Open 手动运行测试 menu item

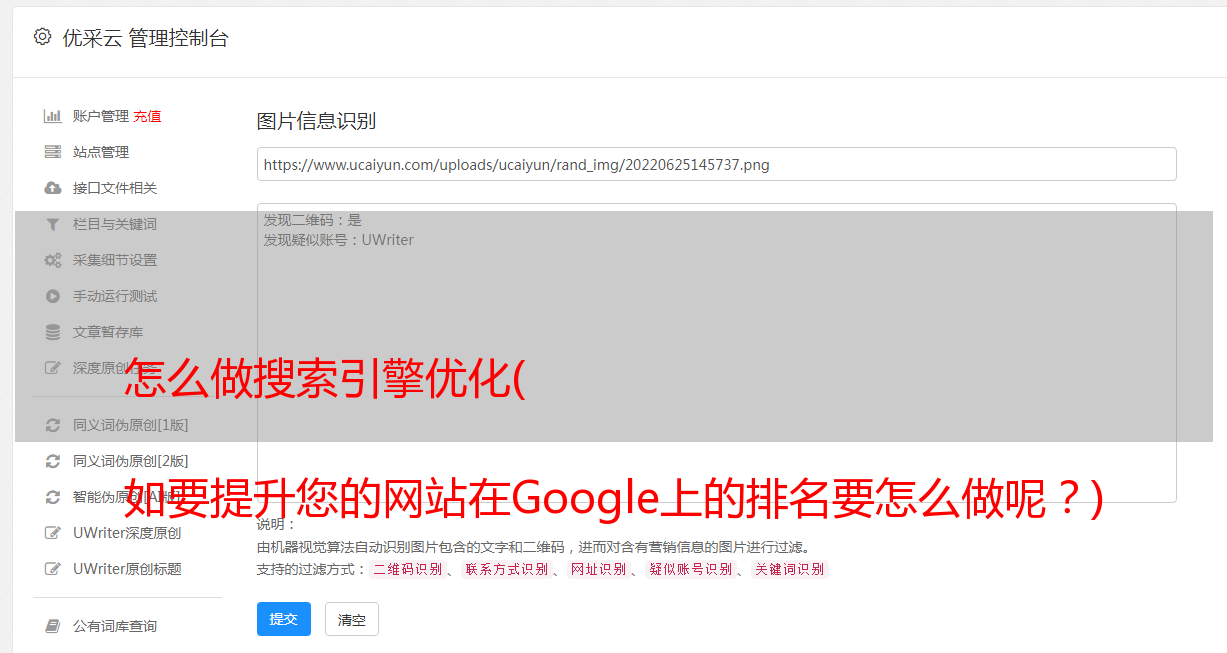tap(115, 296)
